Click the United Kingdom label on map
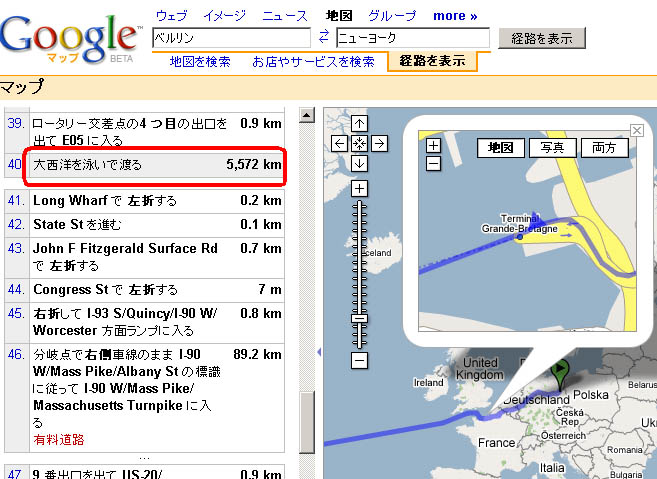Screen dimensions: 657x479 pos(480,368)
